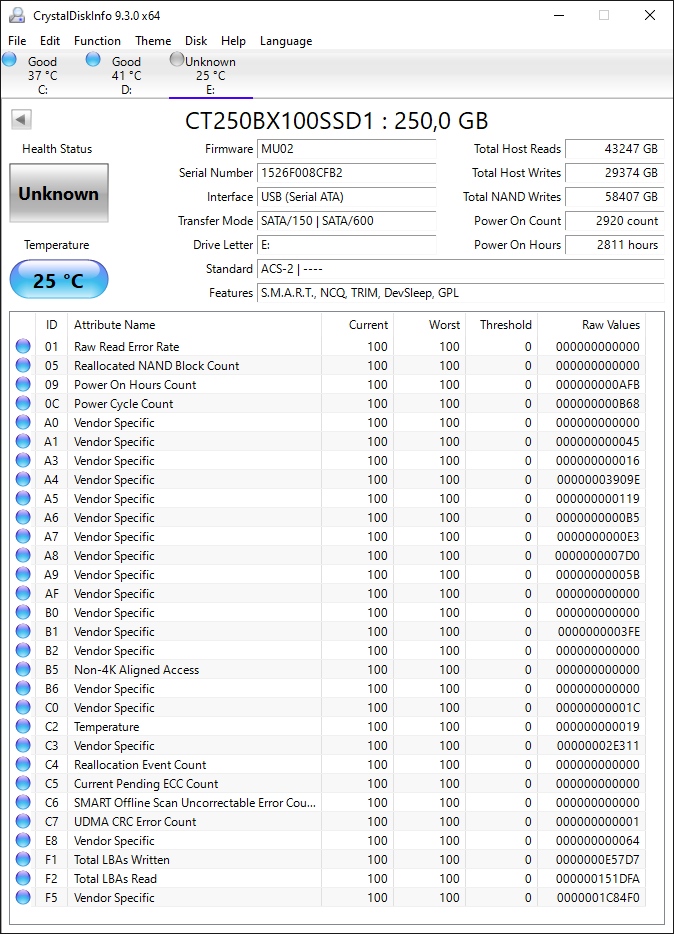Image resolution: width=674 pixels, height=934 pixels.
Task: Click the status orb in row ID B1
Action: click(23, 631)
